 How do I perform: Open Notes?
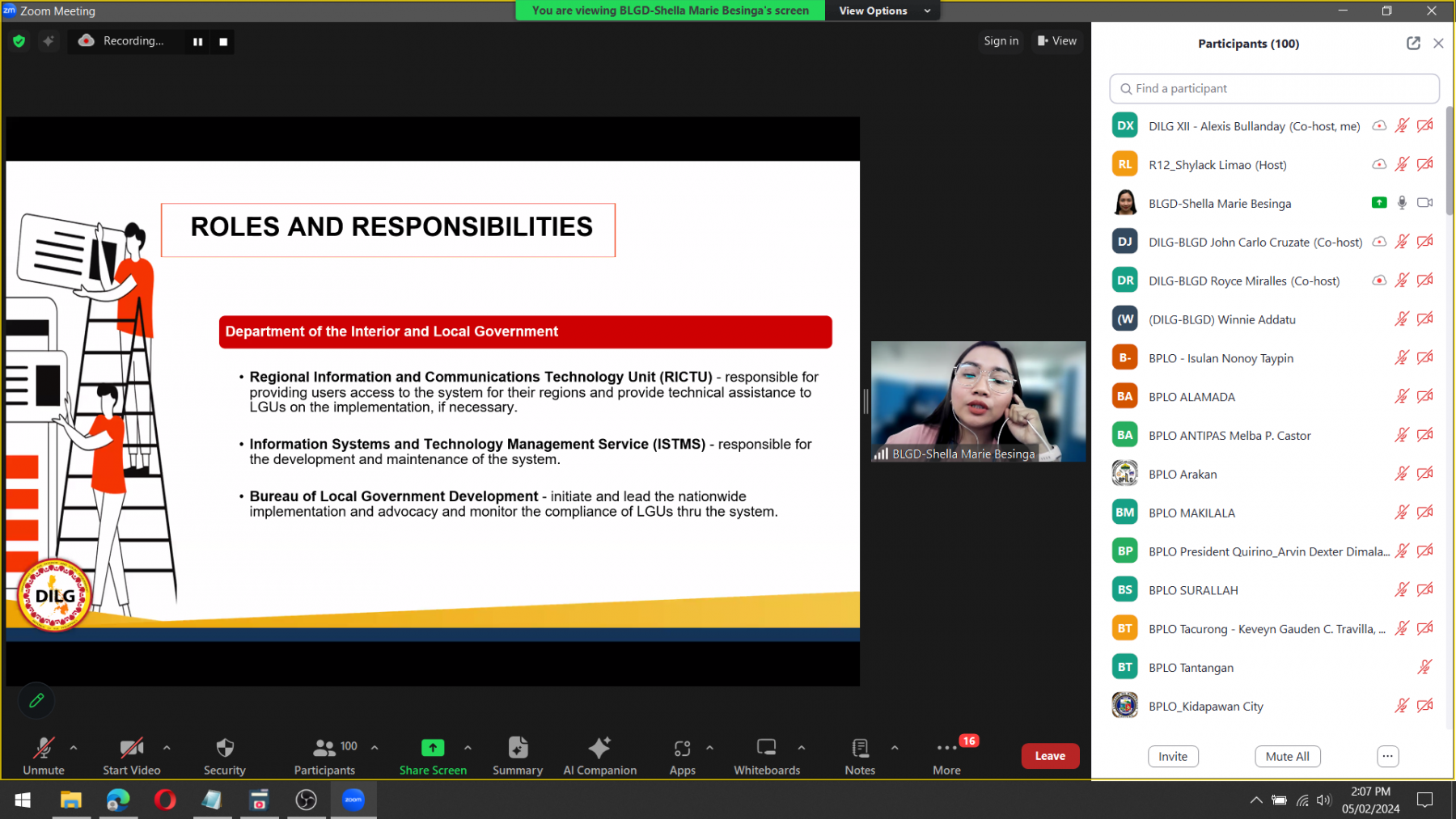pos(860,757)
